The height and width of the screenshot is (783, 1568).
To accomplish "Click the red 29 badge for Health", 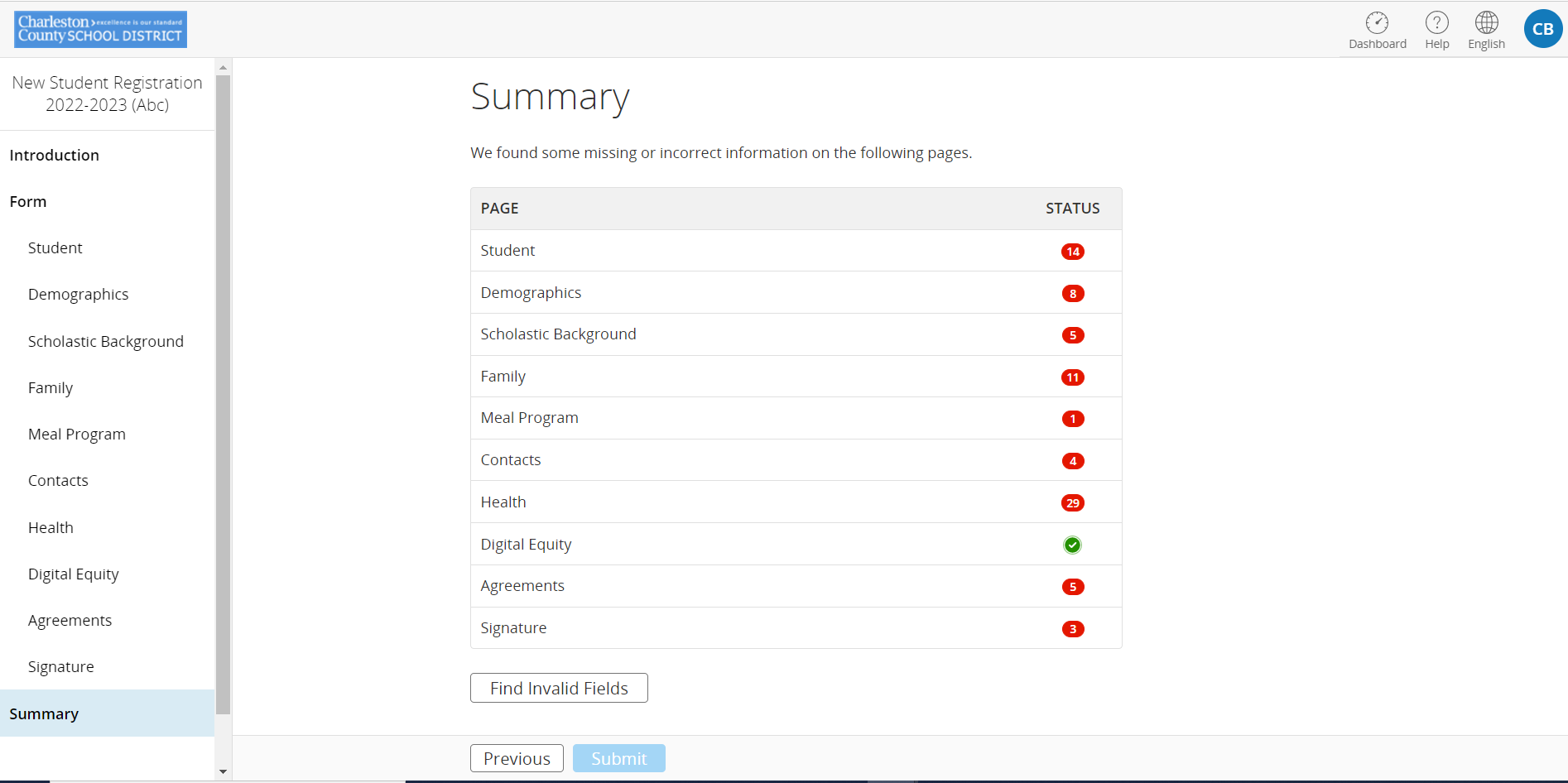I will click(x=1072, y=503).
